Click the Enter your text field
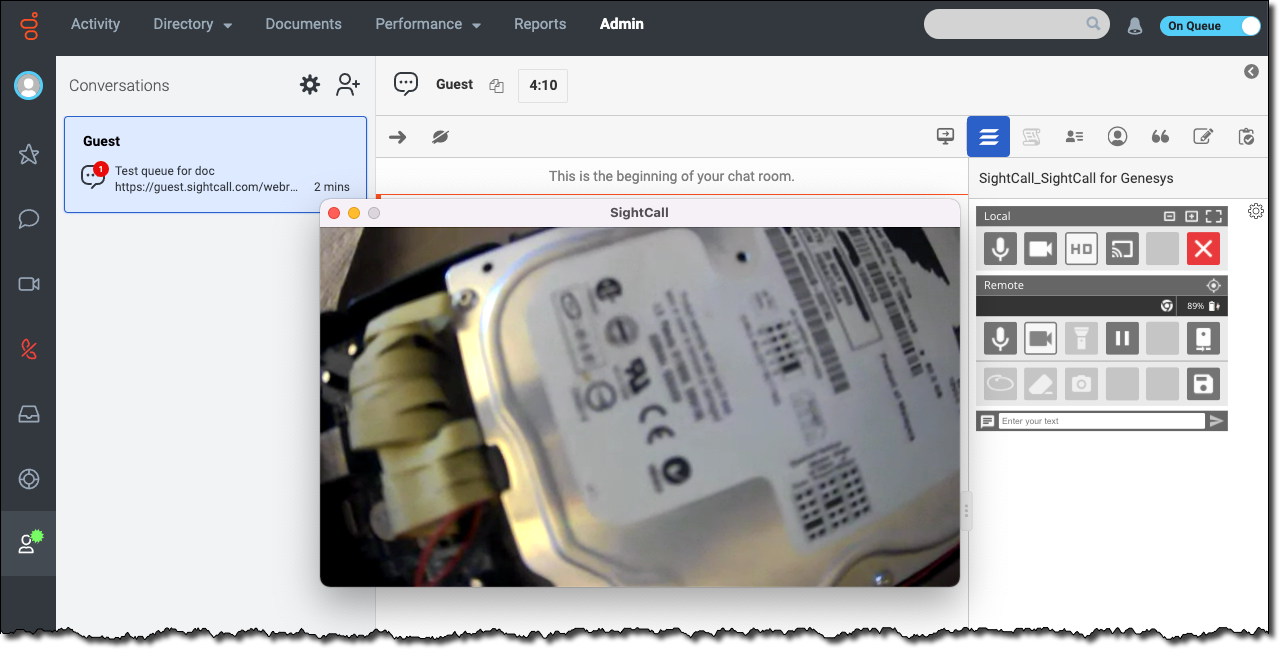Viewport: 1279px width, 650px height. pos(1101,421)
